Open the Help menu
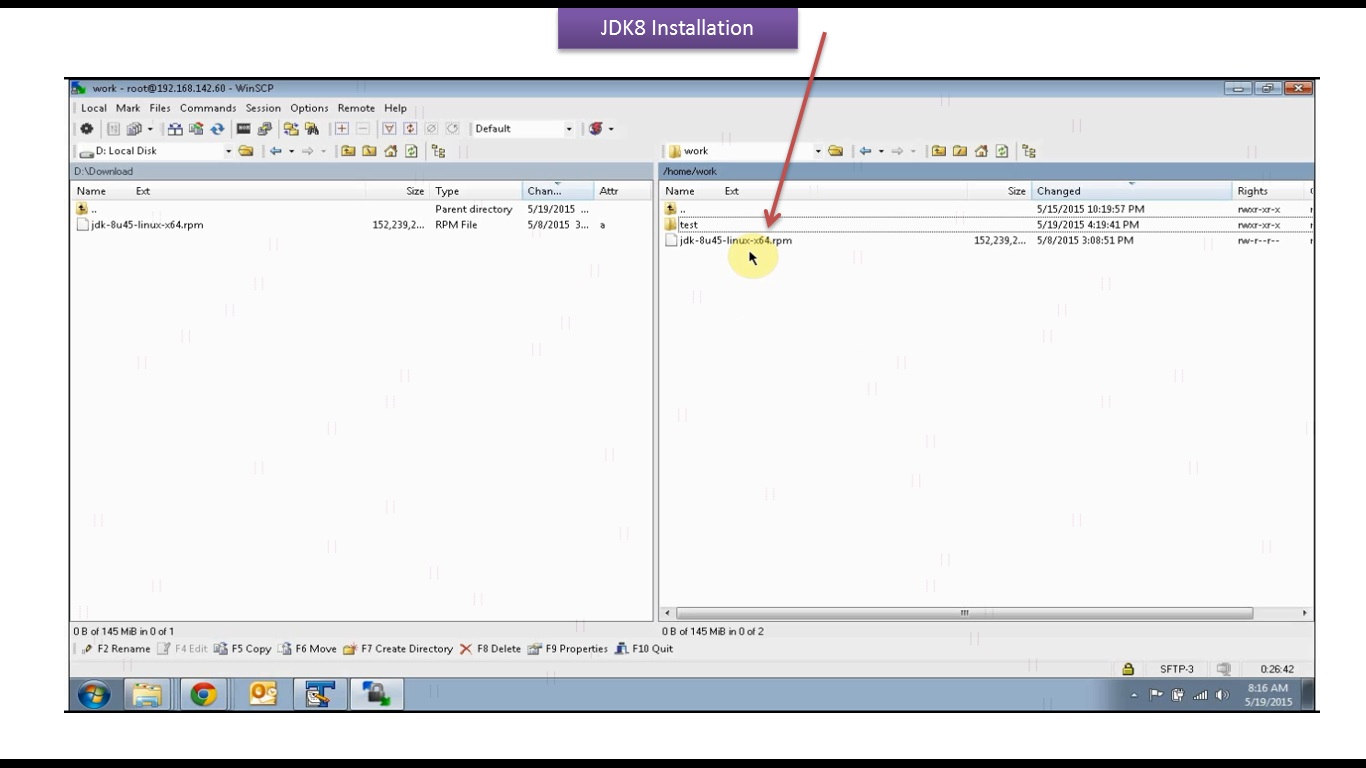Viewport: 1366px width, 768px height. tap(395, 108)
